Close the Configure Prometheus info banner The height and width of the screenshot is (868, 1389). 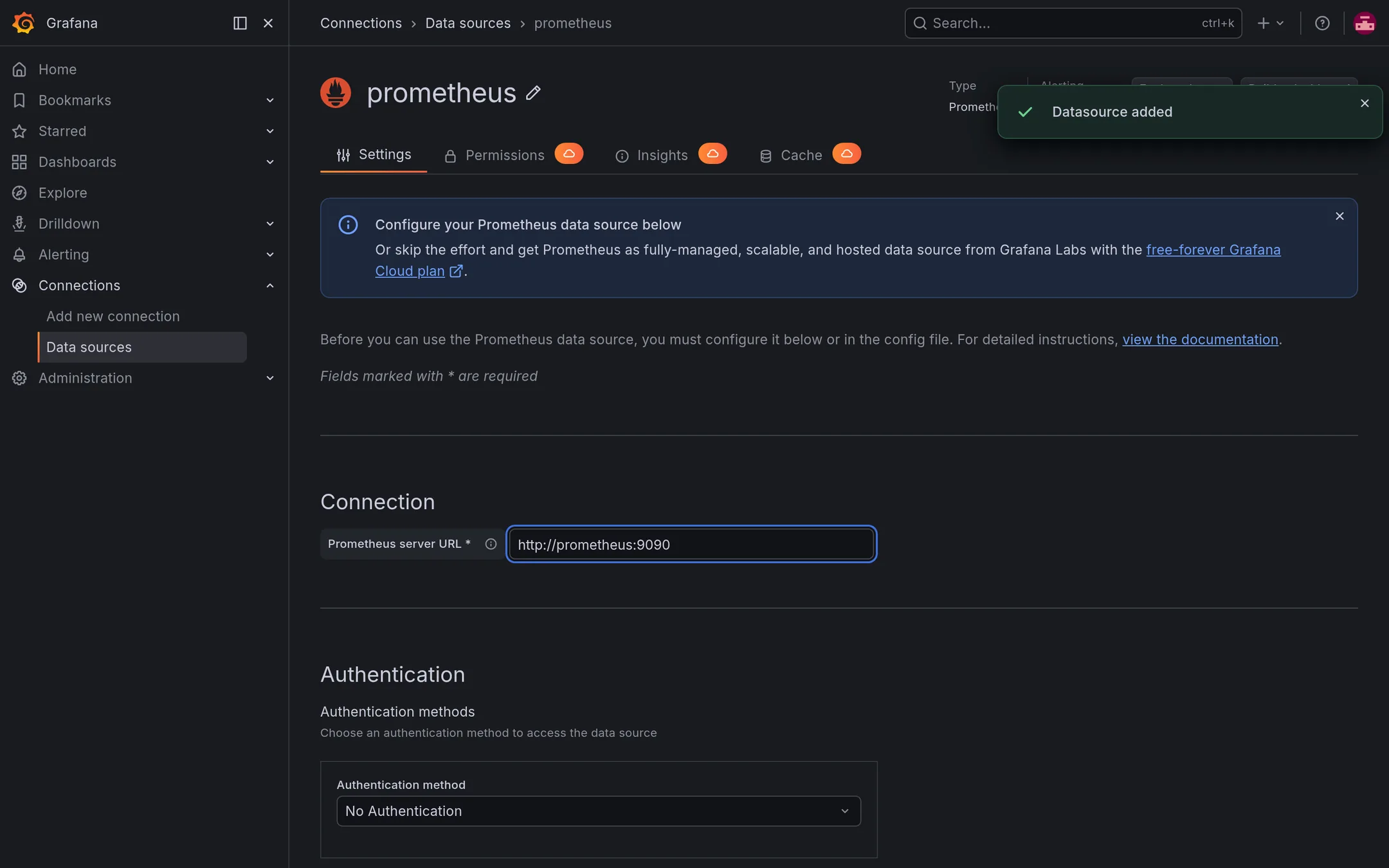[1339, 216]
